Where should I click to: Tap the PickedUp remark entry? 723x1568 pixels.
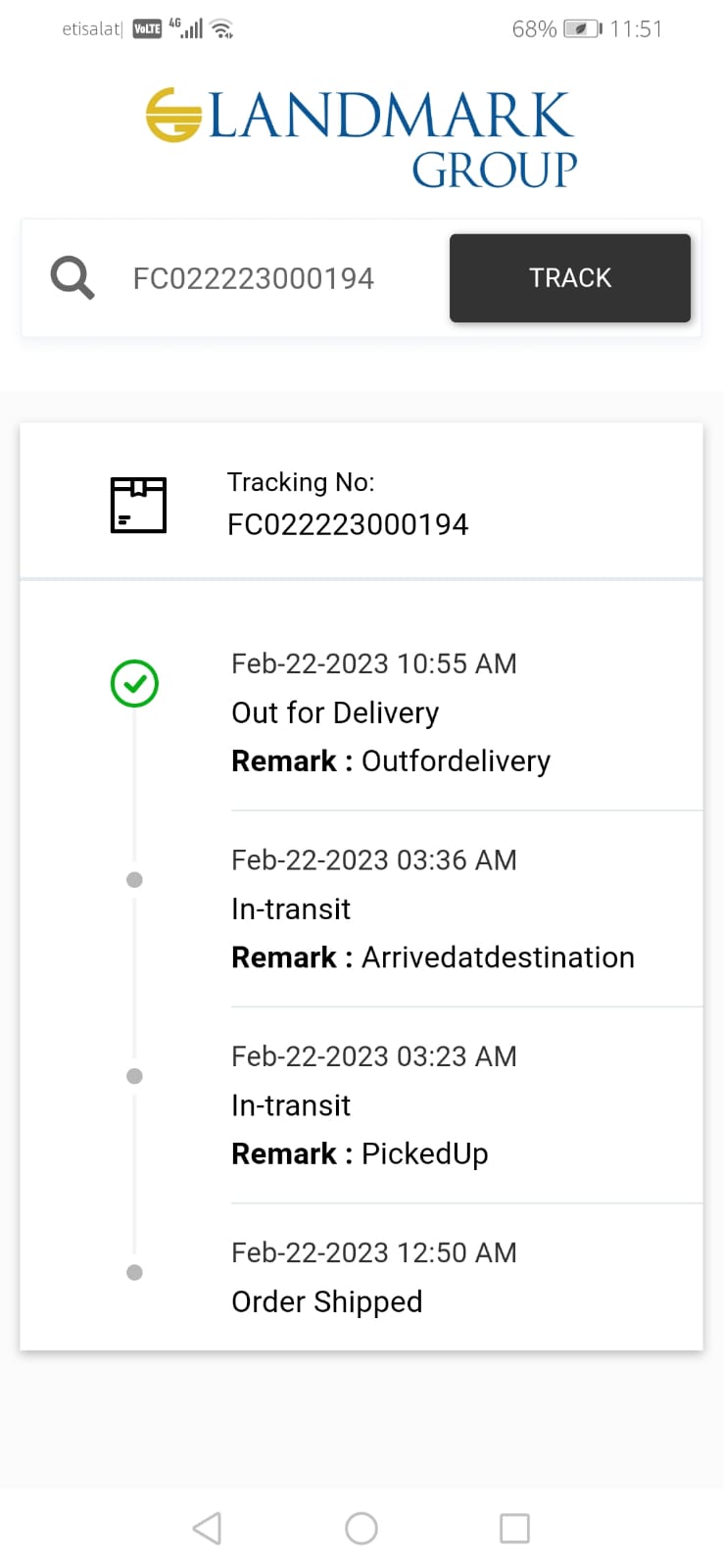424,1153
